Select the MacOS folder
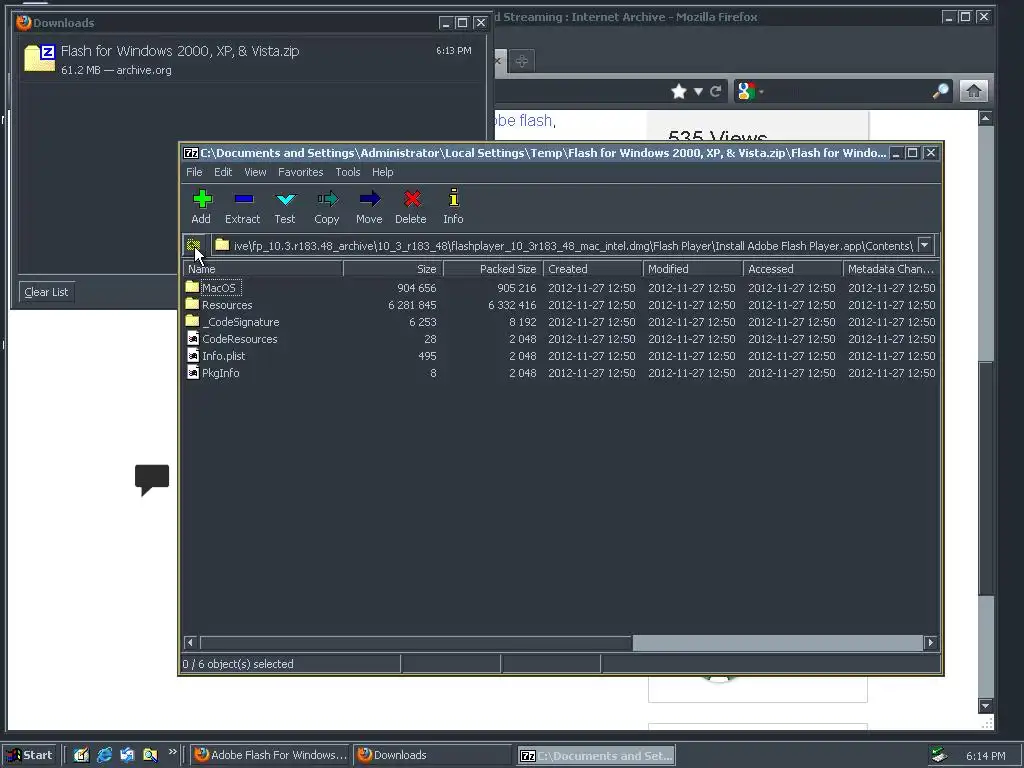1024x768 pixels. pyautogui.click(x=221, y=288)
